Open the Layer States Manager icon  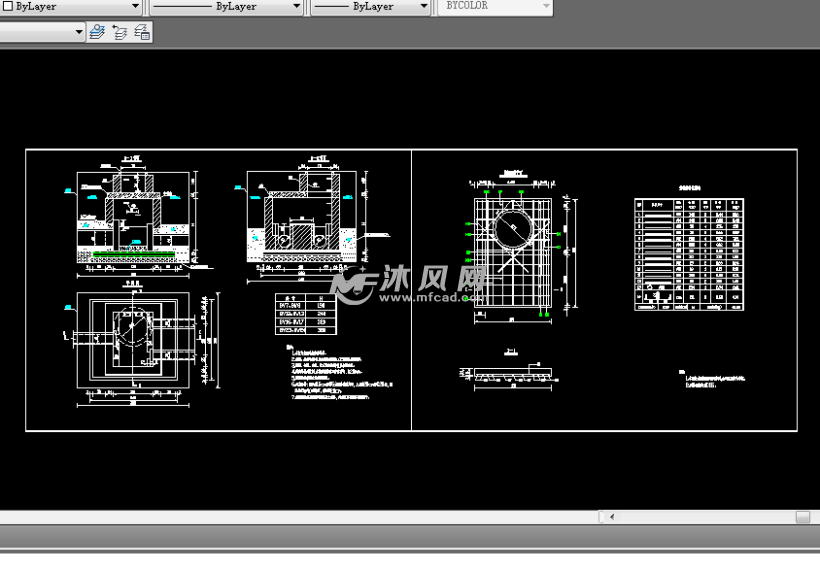(x=142, y=32)
